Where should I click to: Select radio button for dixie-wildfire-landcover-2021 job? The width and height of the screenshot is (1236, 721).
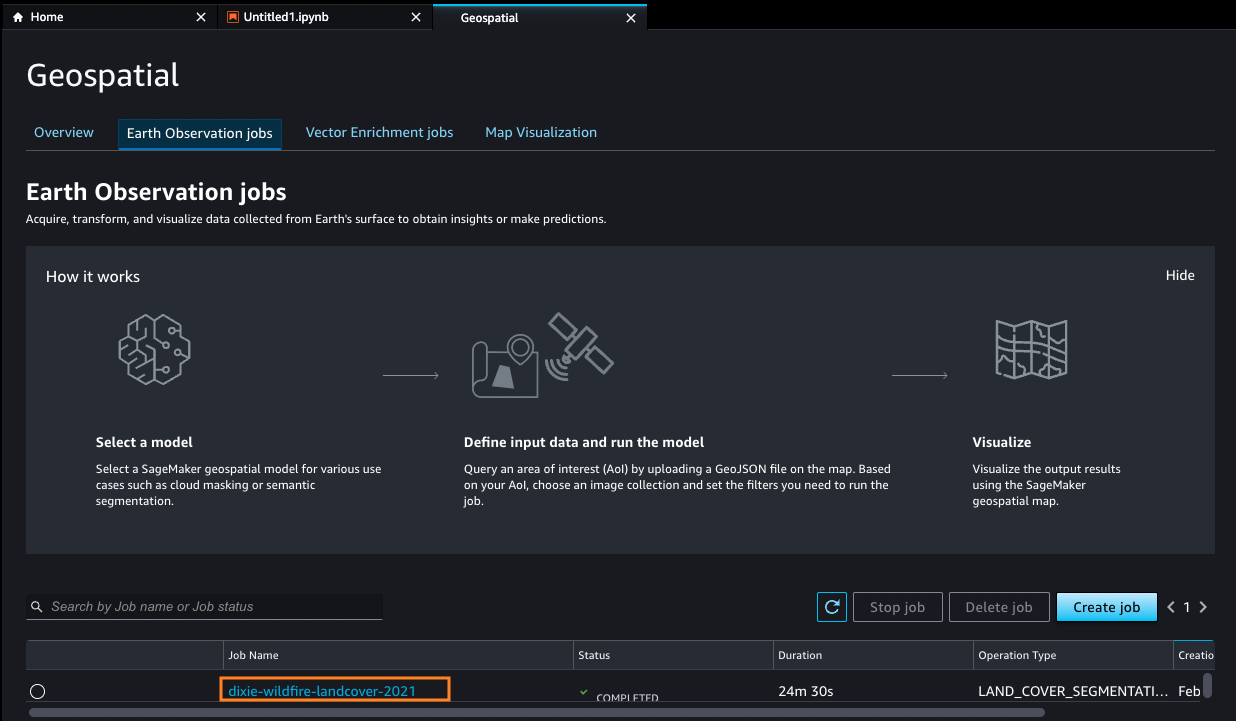pos(38,691)
